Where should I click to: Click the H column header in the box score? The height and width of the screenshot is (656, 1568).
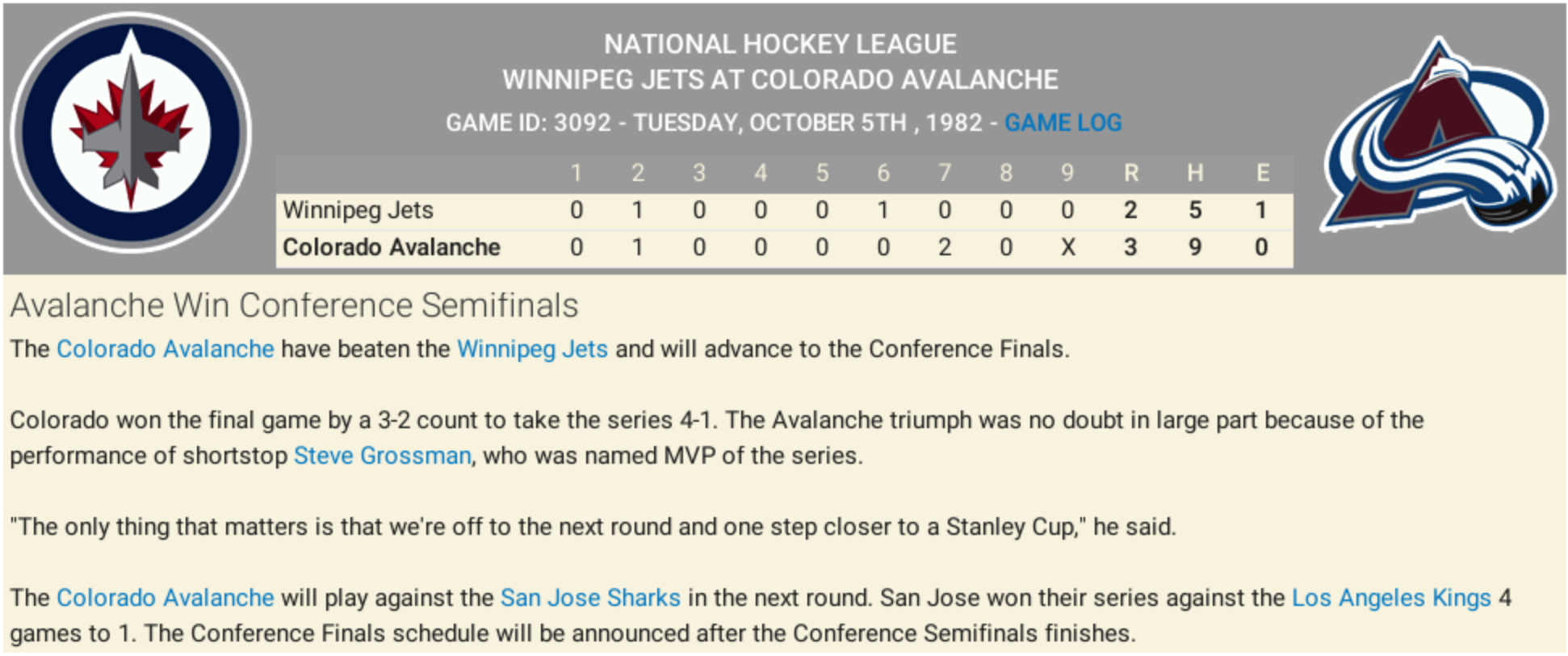tap(1195, 173)
